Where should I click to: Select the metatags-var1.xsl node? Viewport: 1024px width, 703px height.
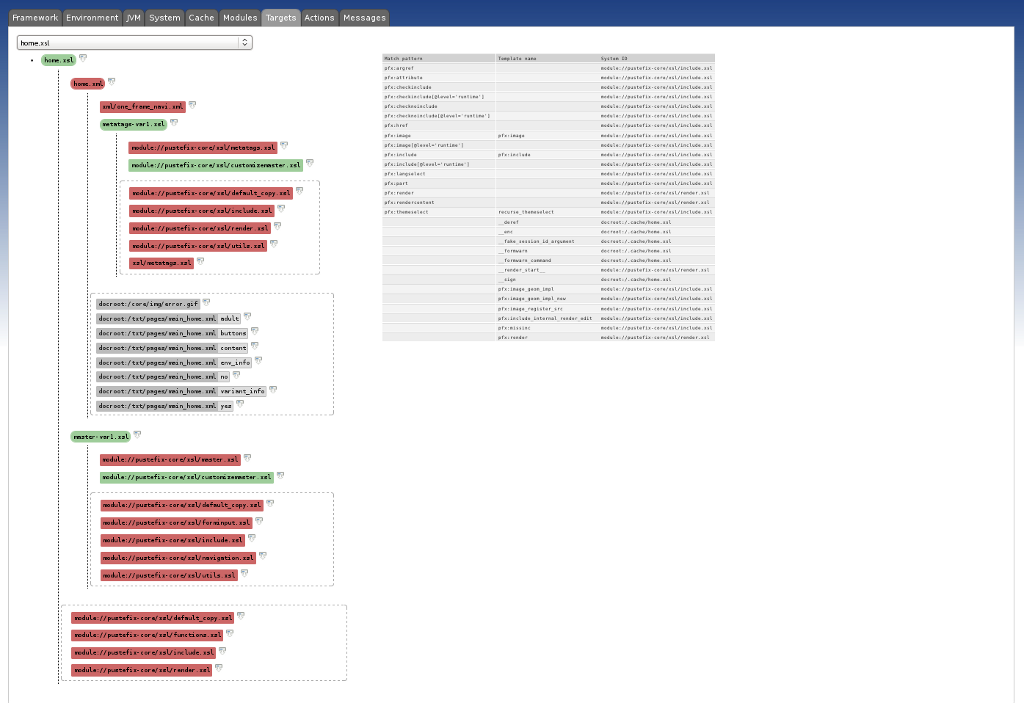pyautogui.click(x=133, y=124)
